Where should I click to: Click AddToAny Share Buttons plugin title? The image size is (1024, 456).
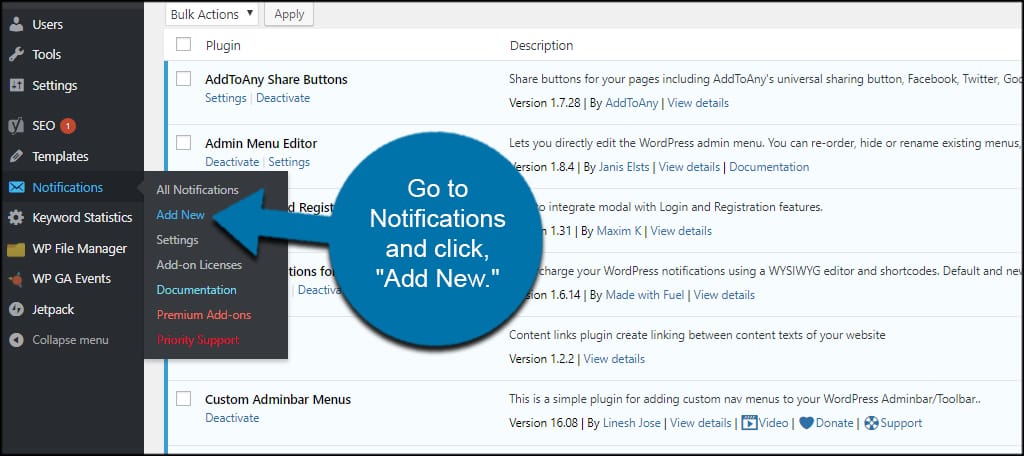click(x=276, y=80)
